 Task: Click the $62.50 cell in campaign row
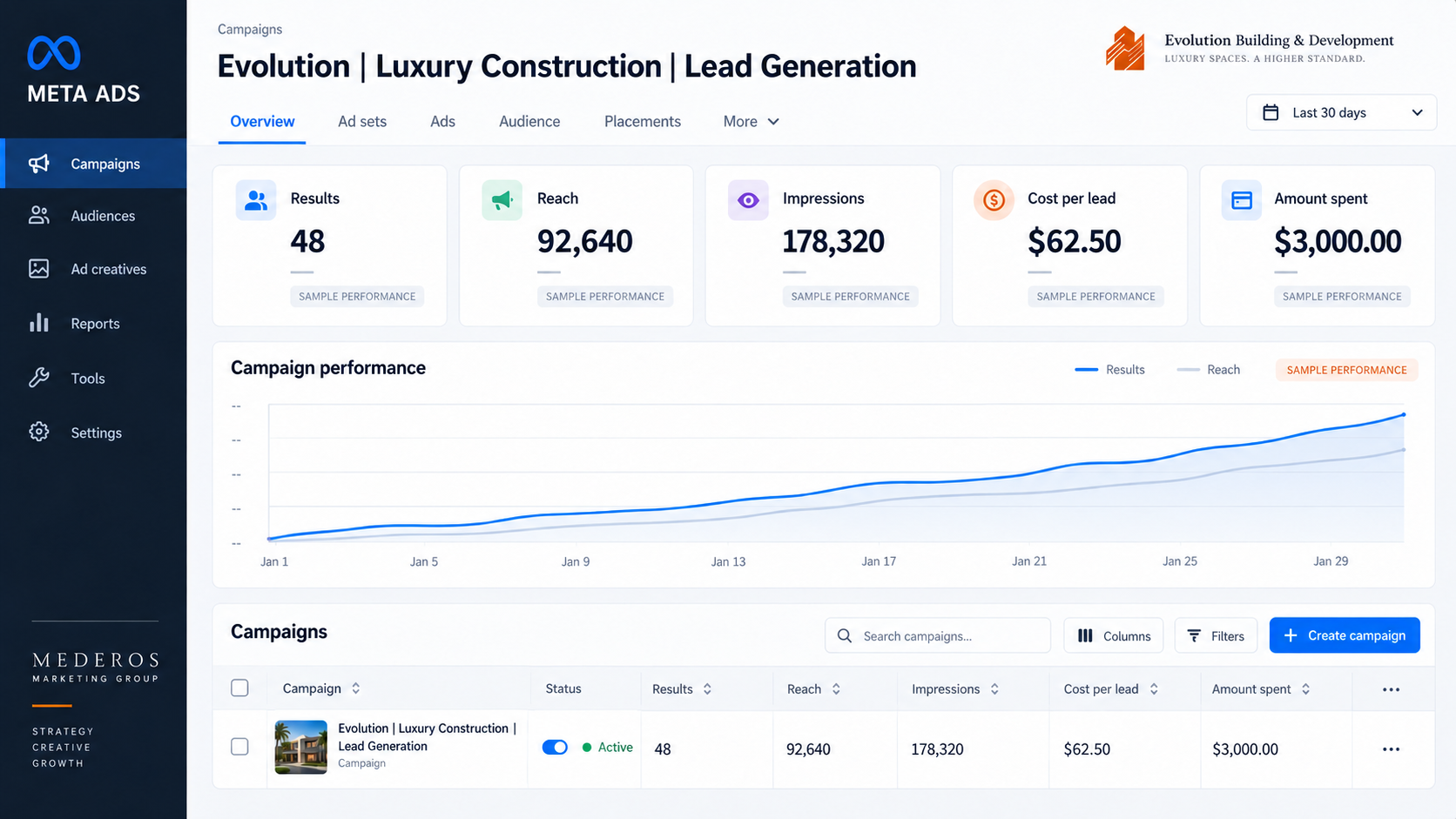(1087, 749)
